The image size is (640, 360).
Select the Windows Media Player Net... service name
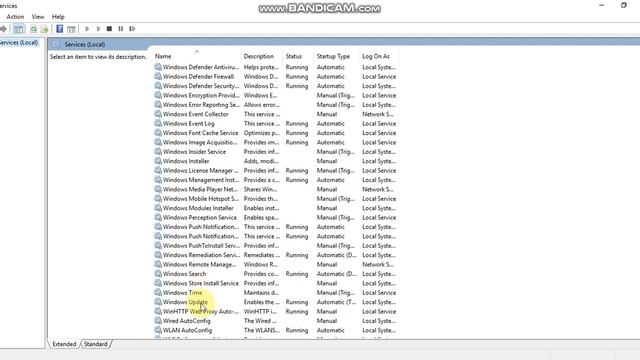(200, 189)
